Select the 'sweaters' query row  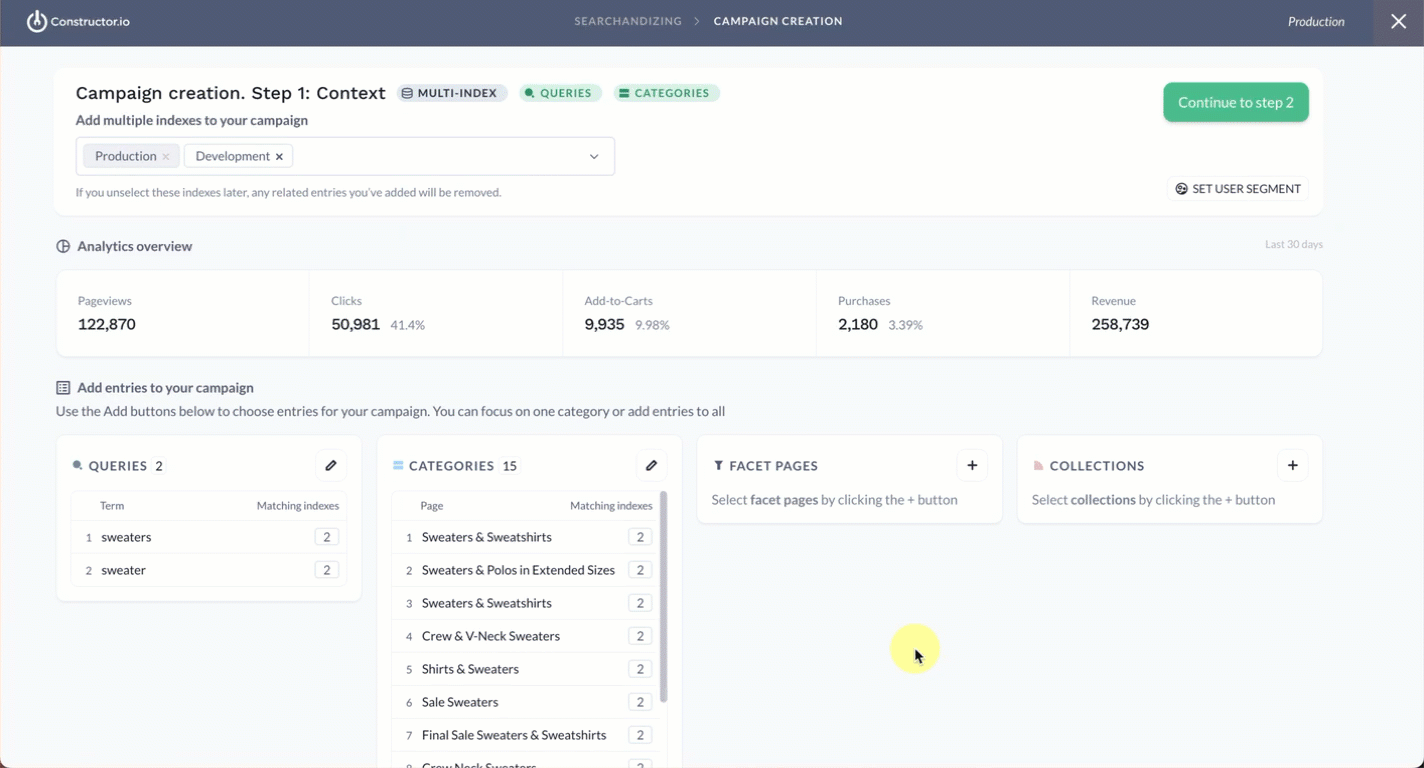209,537
